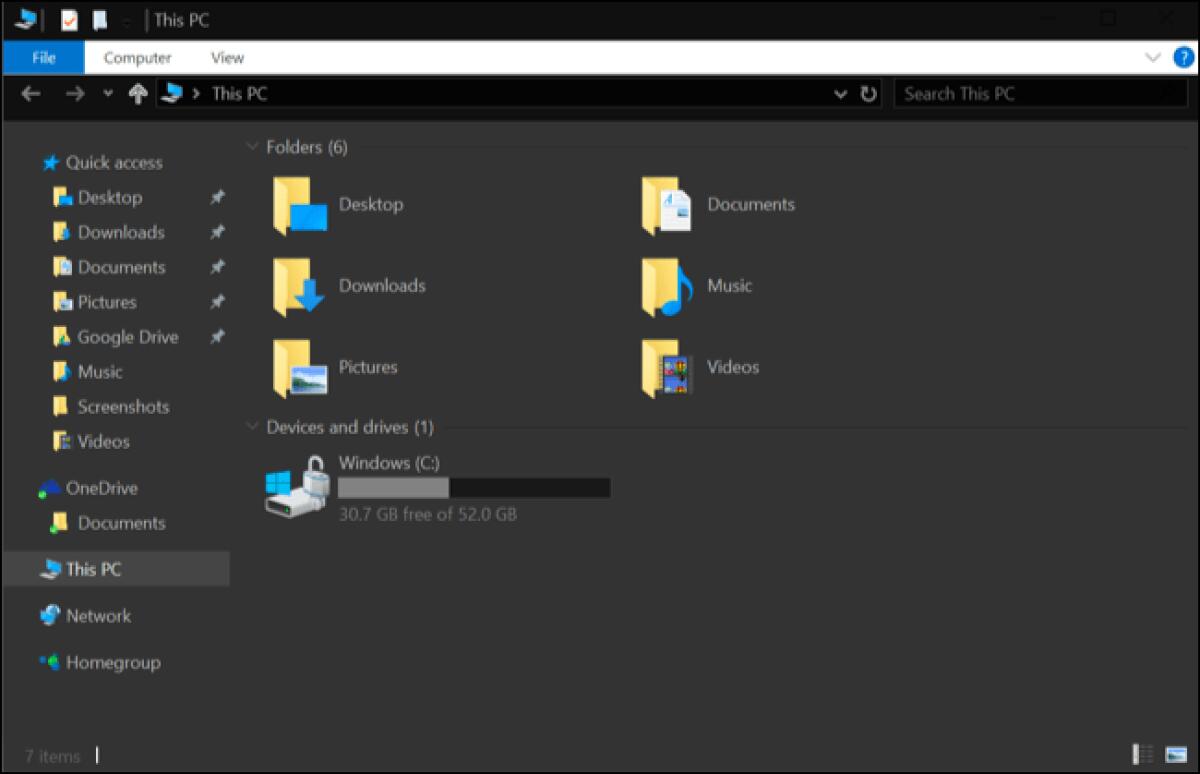Viewport: 1200px width, 774px height.
Task: Collapse the Devices and drives section
Action: click(x=252, y=426)
